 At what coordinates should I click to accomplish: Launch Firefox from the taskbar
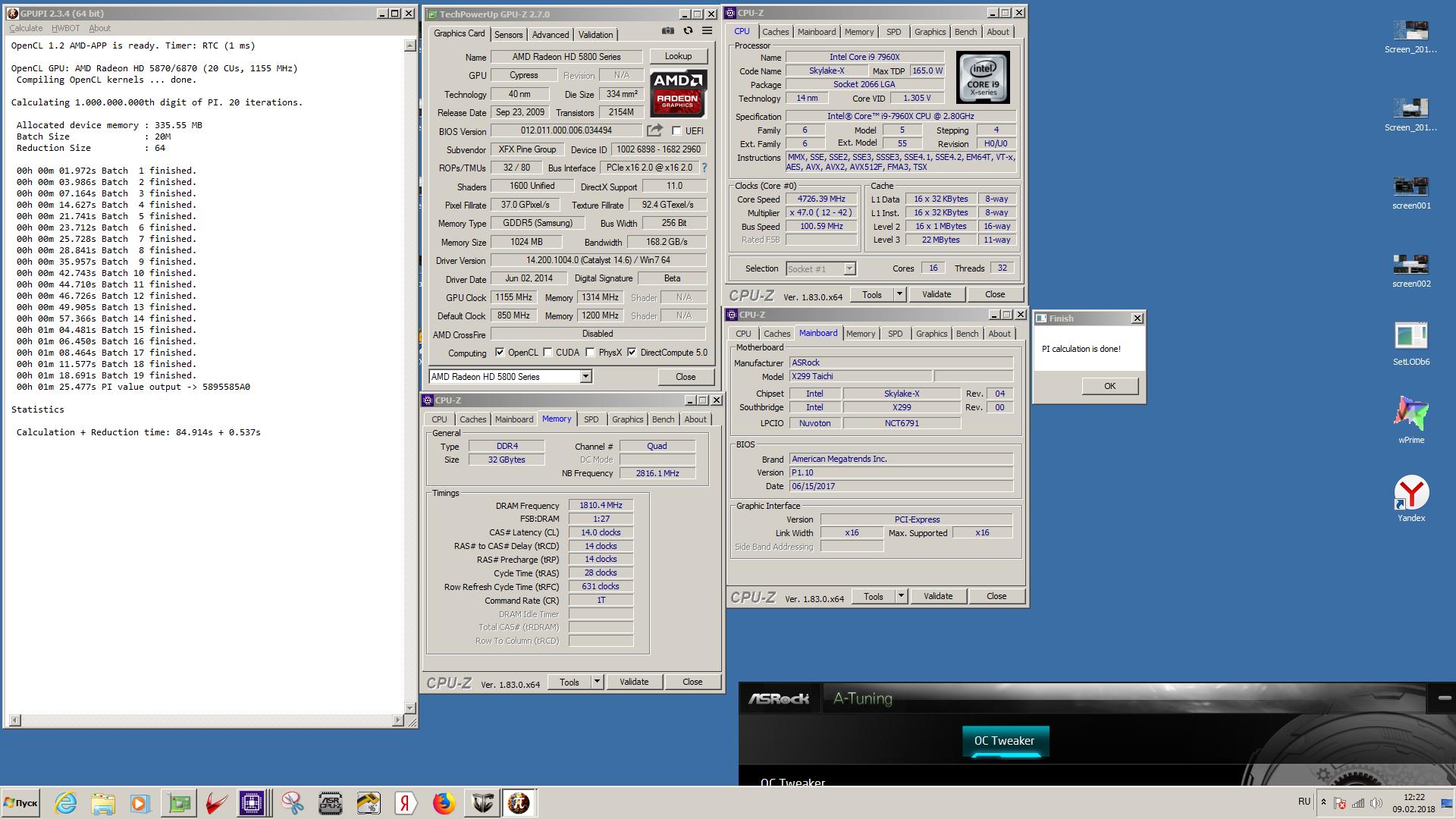444,803
